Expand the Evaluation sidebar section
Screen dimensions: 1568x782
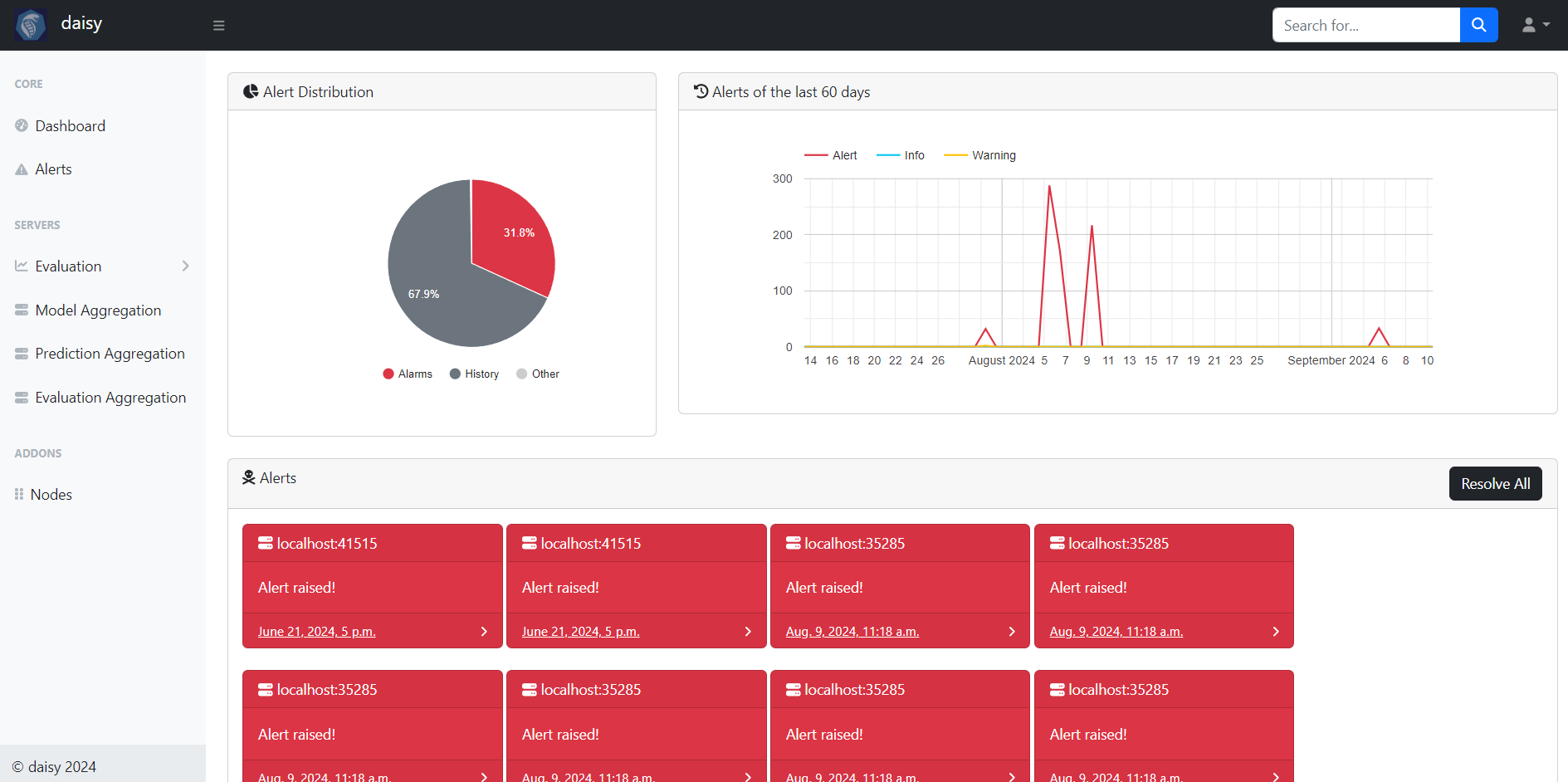click(185, 266)
